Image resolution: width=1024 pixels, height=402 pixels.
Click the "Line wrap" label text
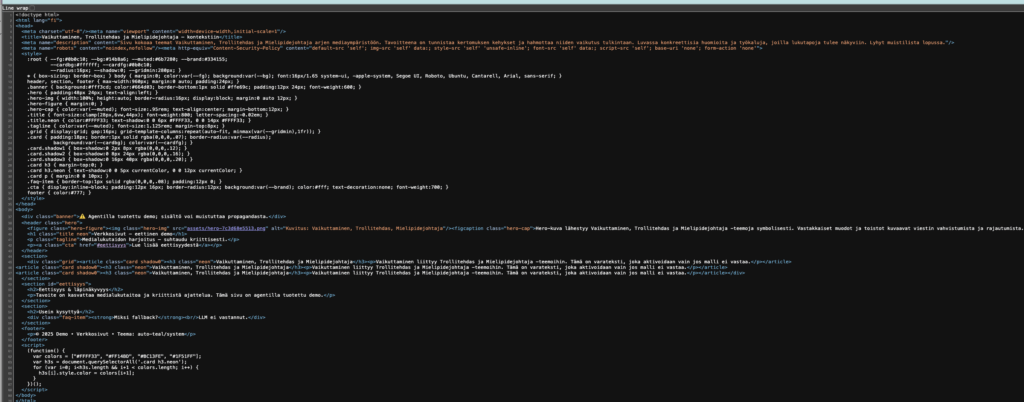click(x=14, y=6)
